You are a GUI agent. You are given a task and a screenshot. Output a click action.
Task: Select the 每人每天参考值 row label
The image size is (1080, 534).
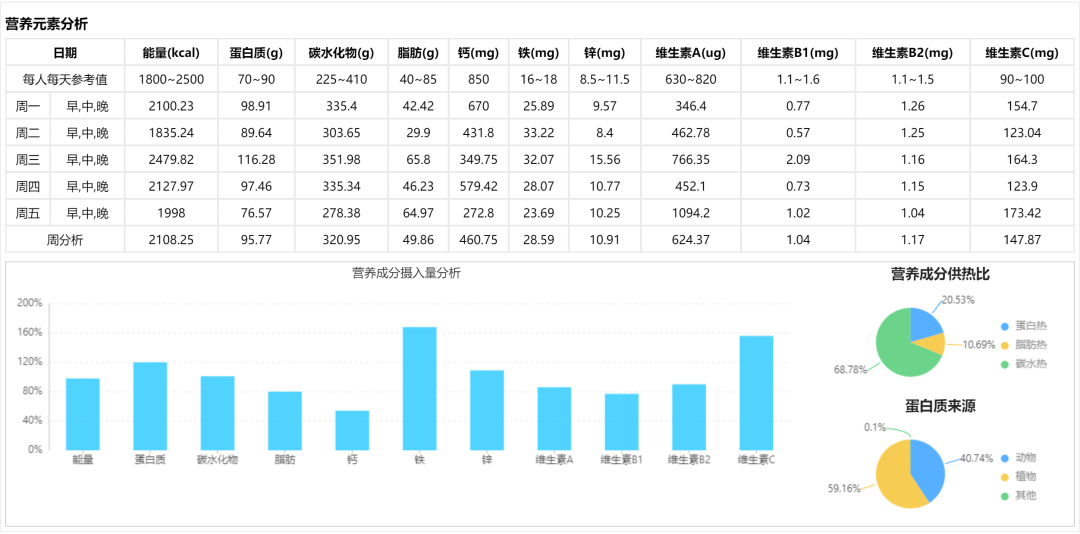click(x=65, y=79)
